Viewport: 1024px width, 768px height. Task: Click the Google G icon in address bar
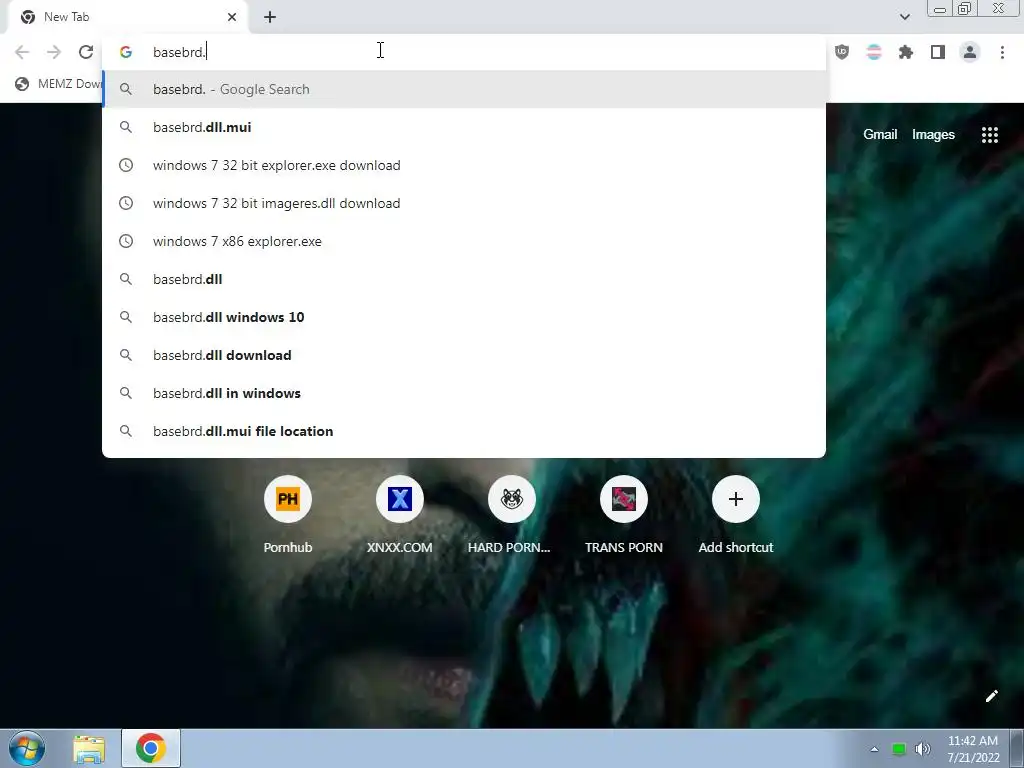point(126,52)
